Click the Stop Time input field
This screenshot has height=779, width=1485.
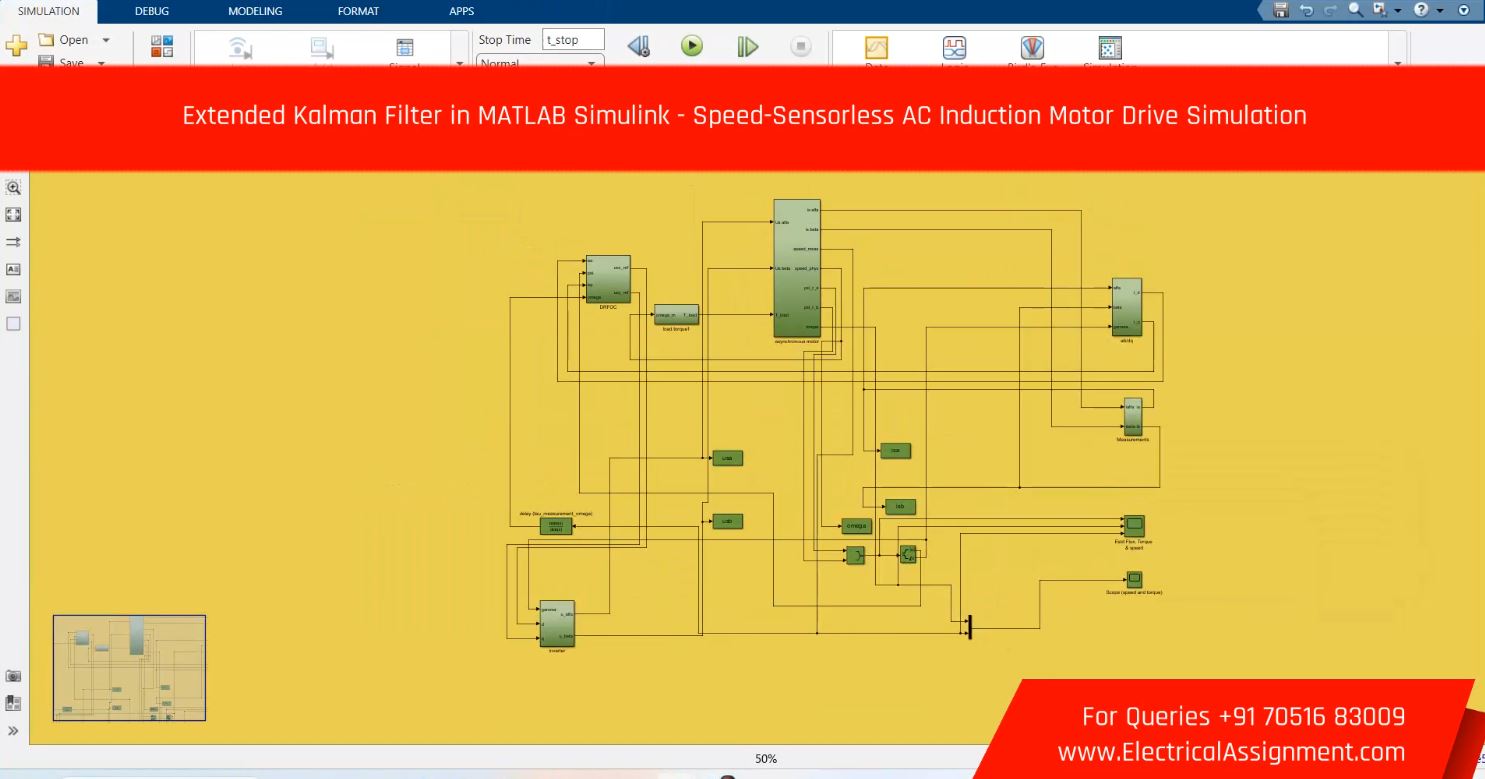click(x=573, y=40)
